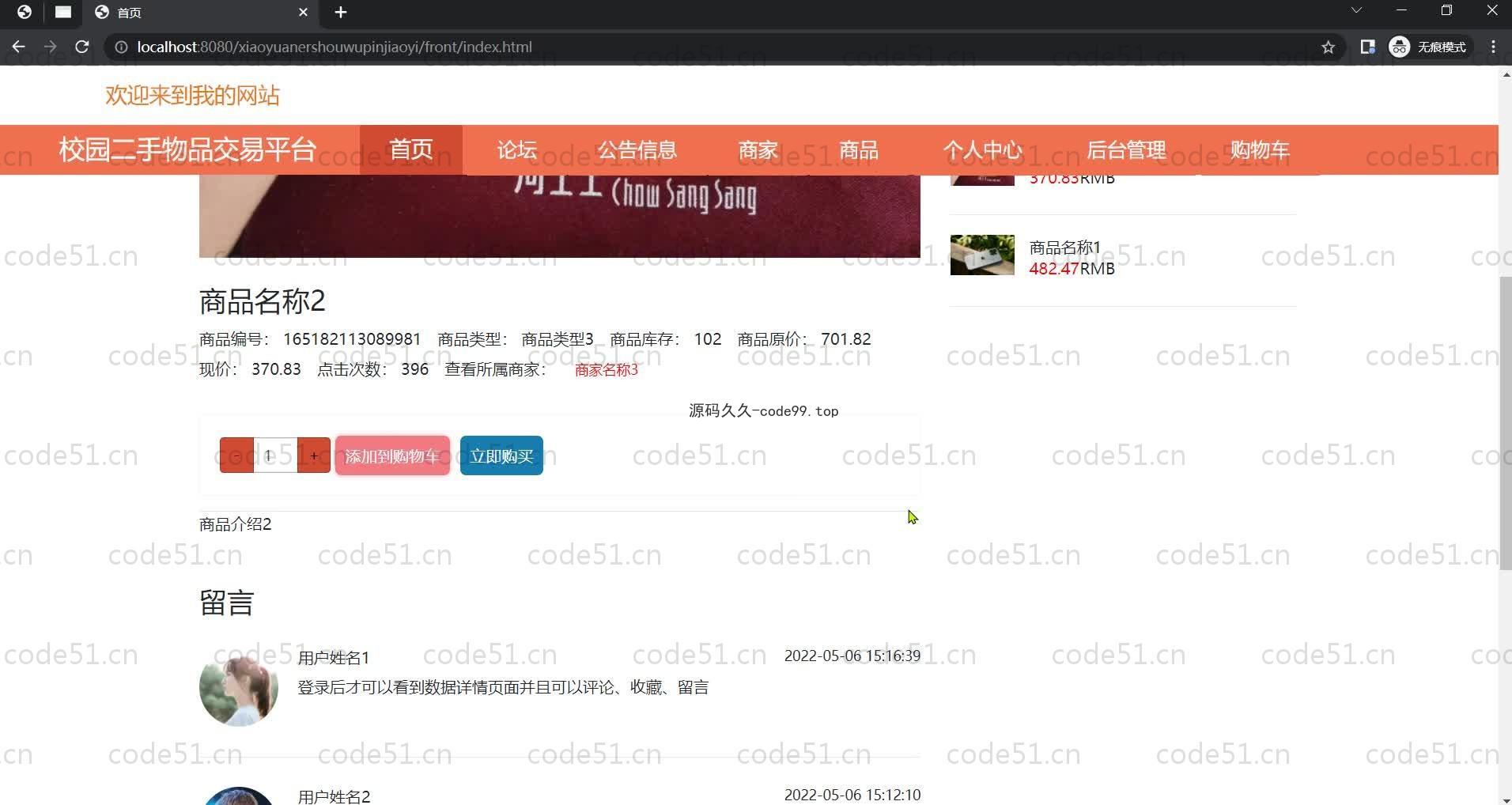This screenshot has height=805, width=1512.
Task: Open the 商家 navigation item
Action: [758, 149]
